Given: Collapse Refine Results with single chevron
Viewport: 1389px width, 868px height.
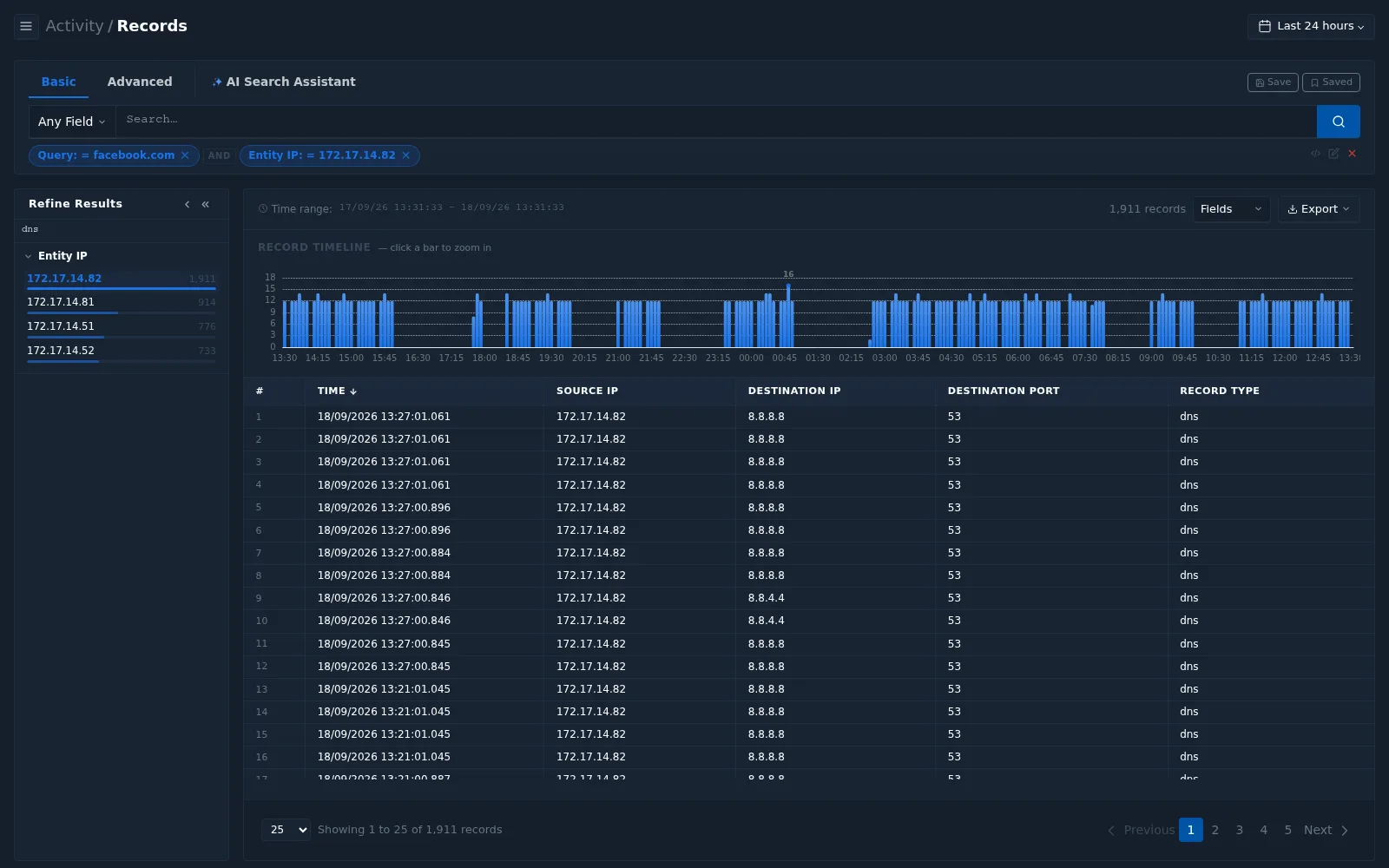Looking at the screenshot, I should tap(187, 204).
